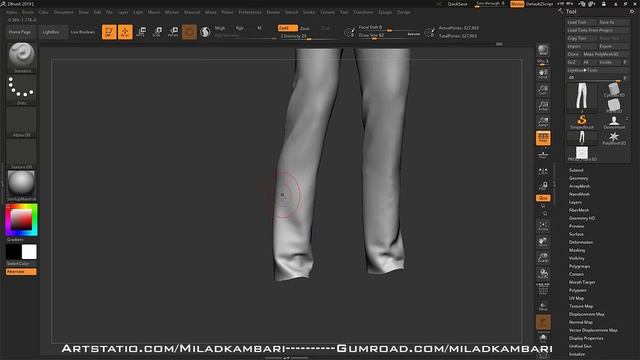The height and width of the screenshot is (360, 640).
Task: Open the material sphere selector
Action: pyautogui.click(x=22, y=185)
